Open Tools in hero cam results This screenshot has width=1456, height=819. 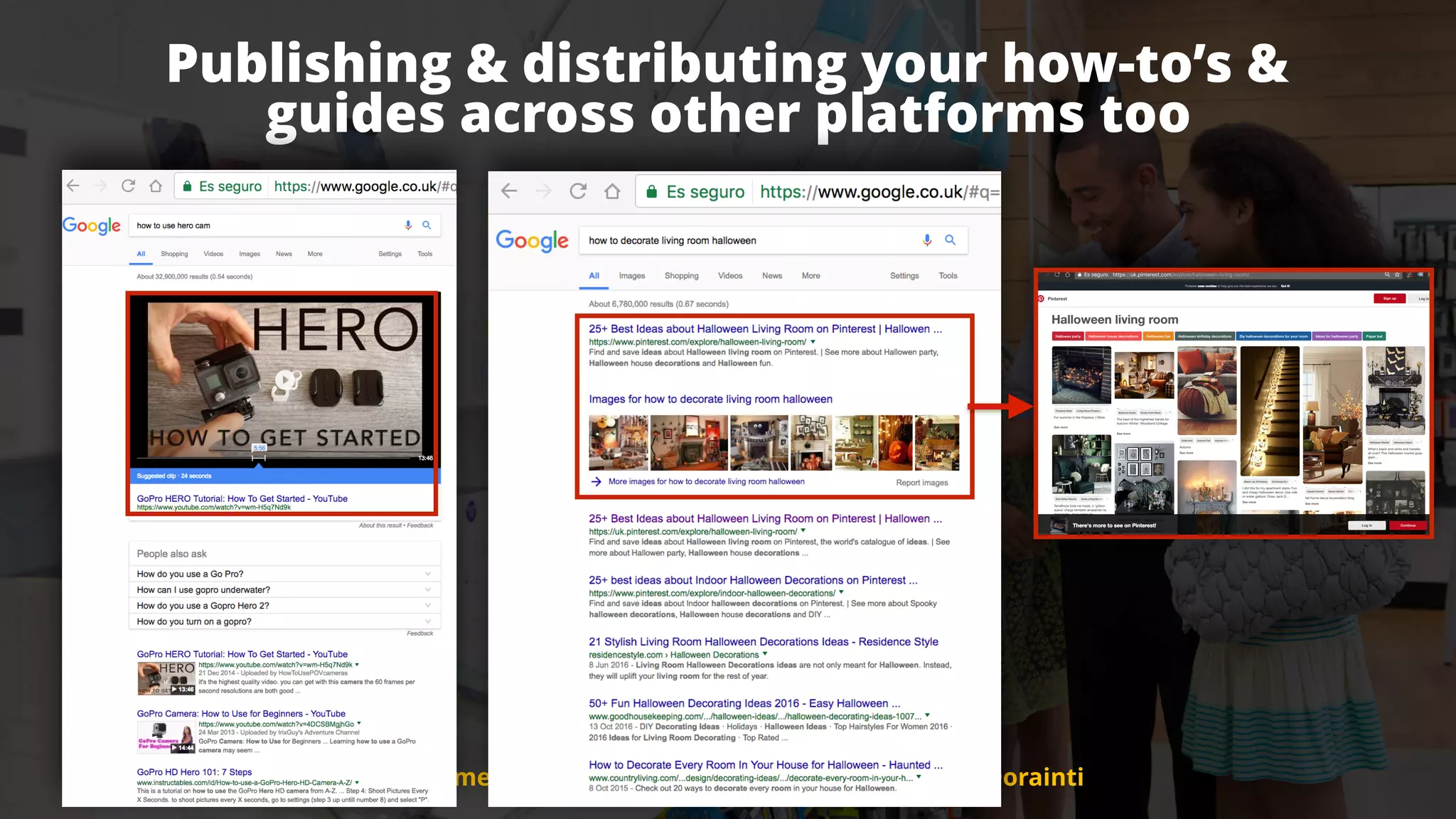pos(425,254)
